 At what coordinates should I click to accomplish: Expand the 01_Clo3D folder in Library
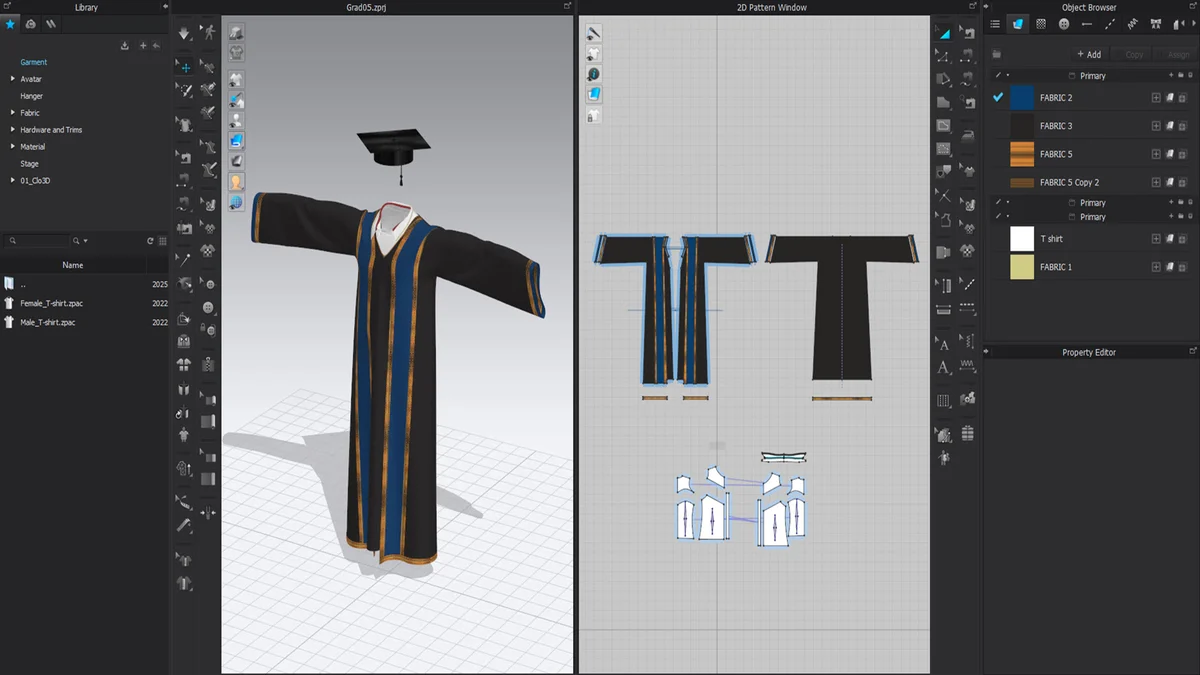(x=13, y=180)
